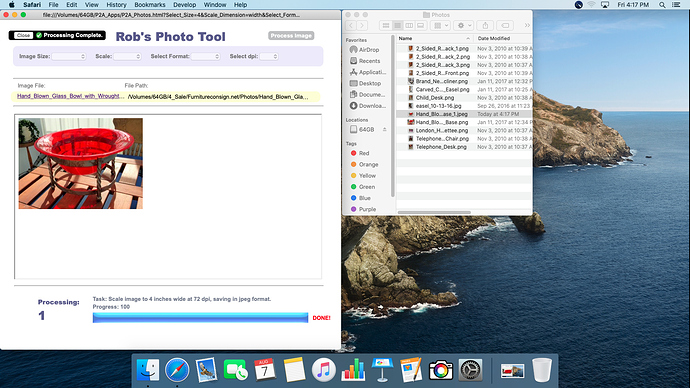
Task: Open the Finder Action gear menu
Action: 463,26
